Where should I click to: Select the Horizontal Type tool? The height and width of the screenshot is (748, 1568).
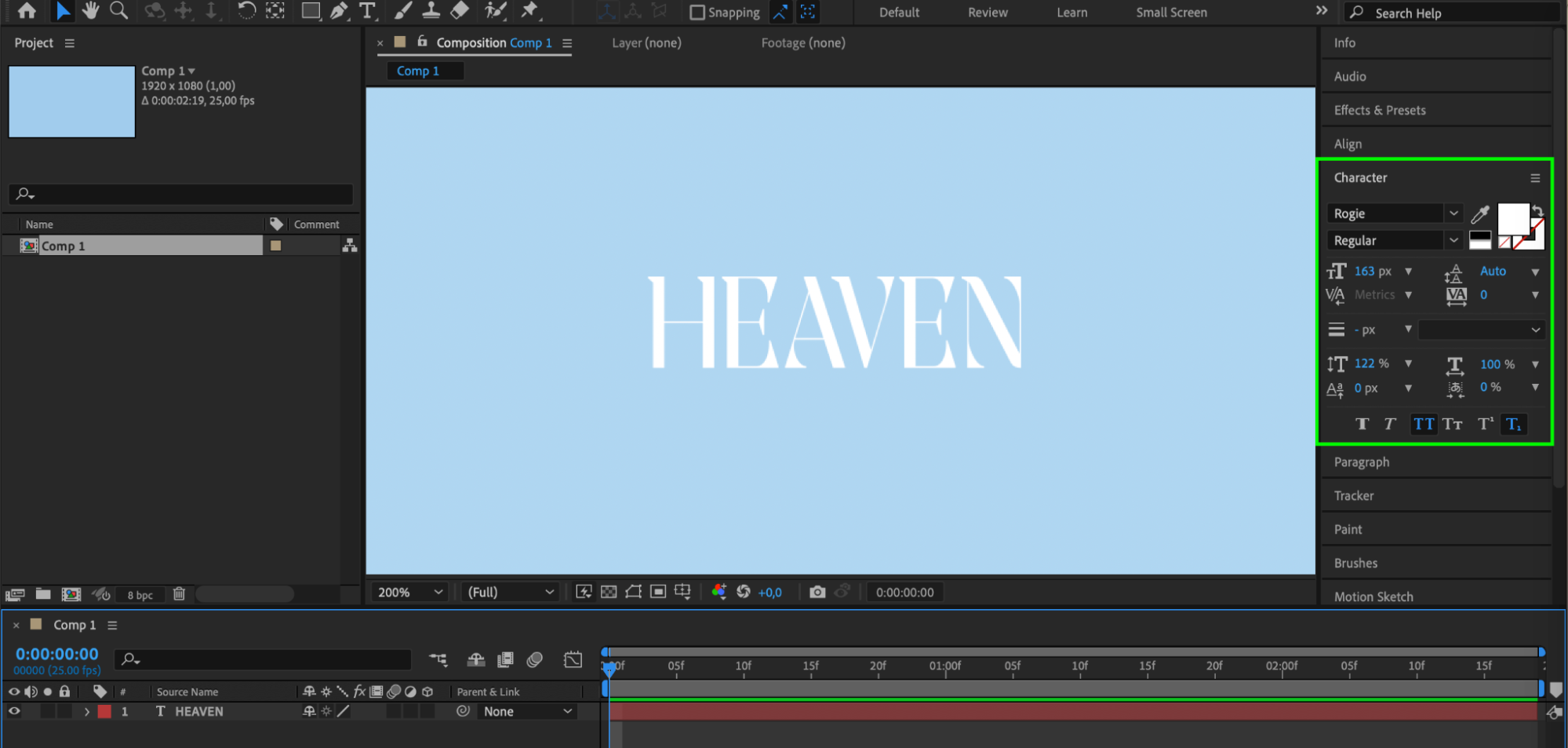tap(367, 11)
